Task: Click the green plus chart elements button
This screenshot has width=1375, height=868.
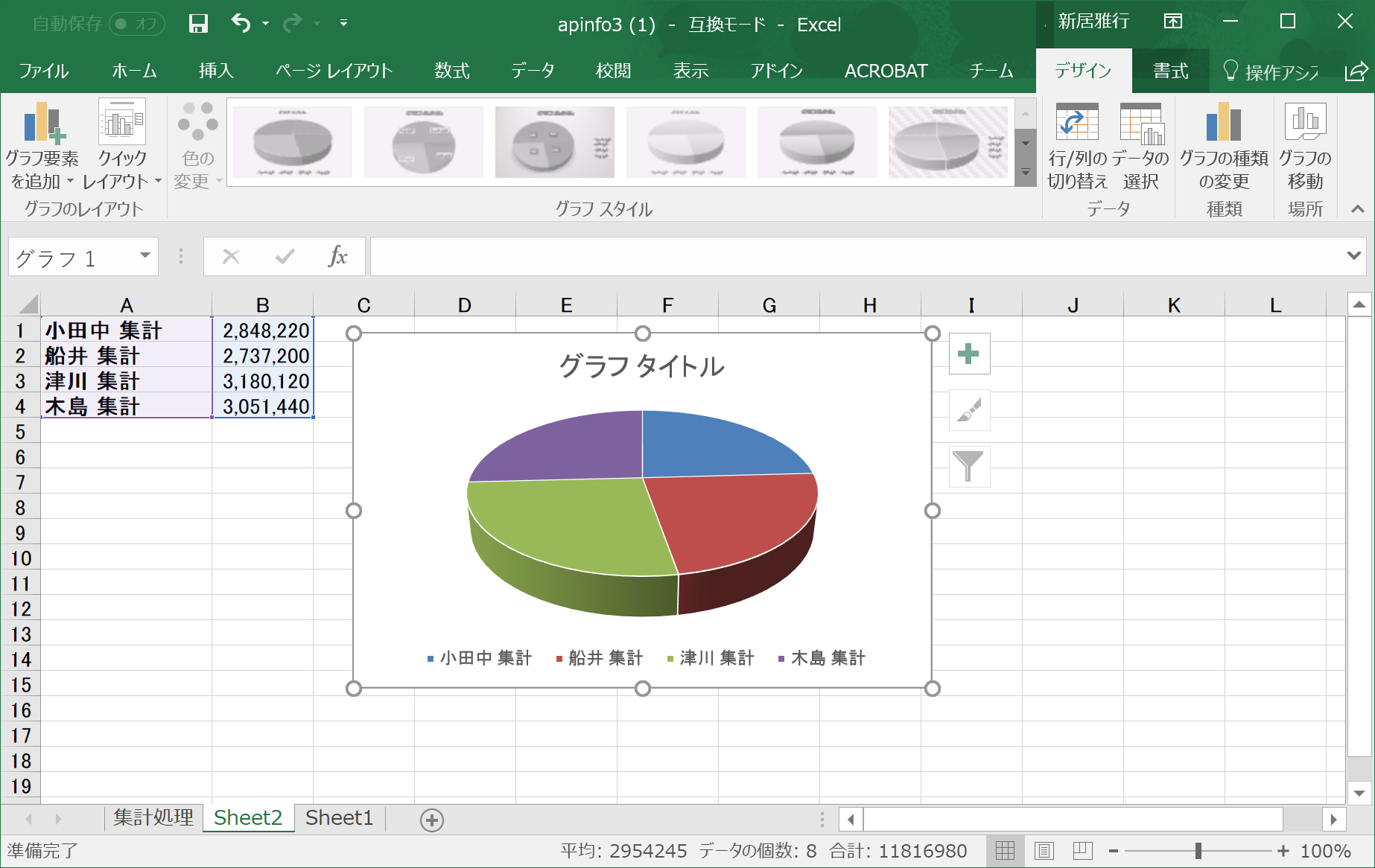Action: [x=969, y=354]
